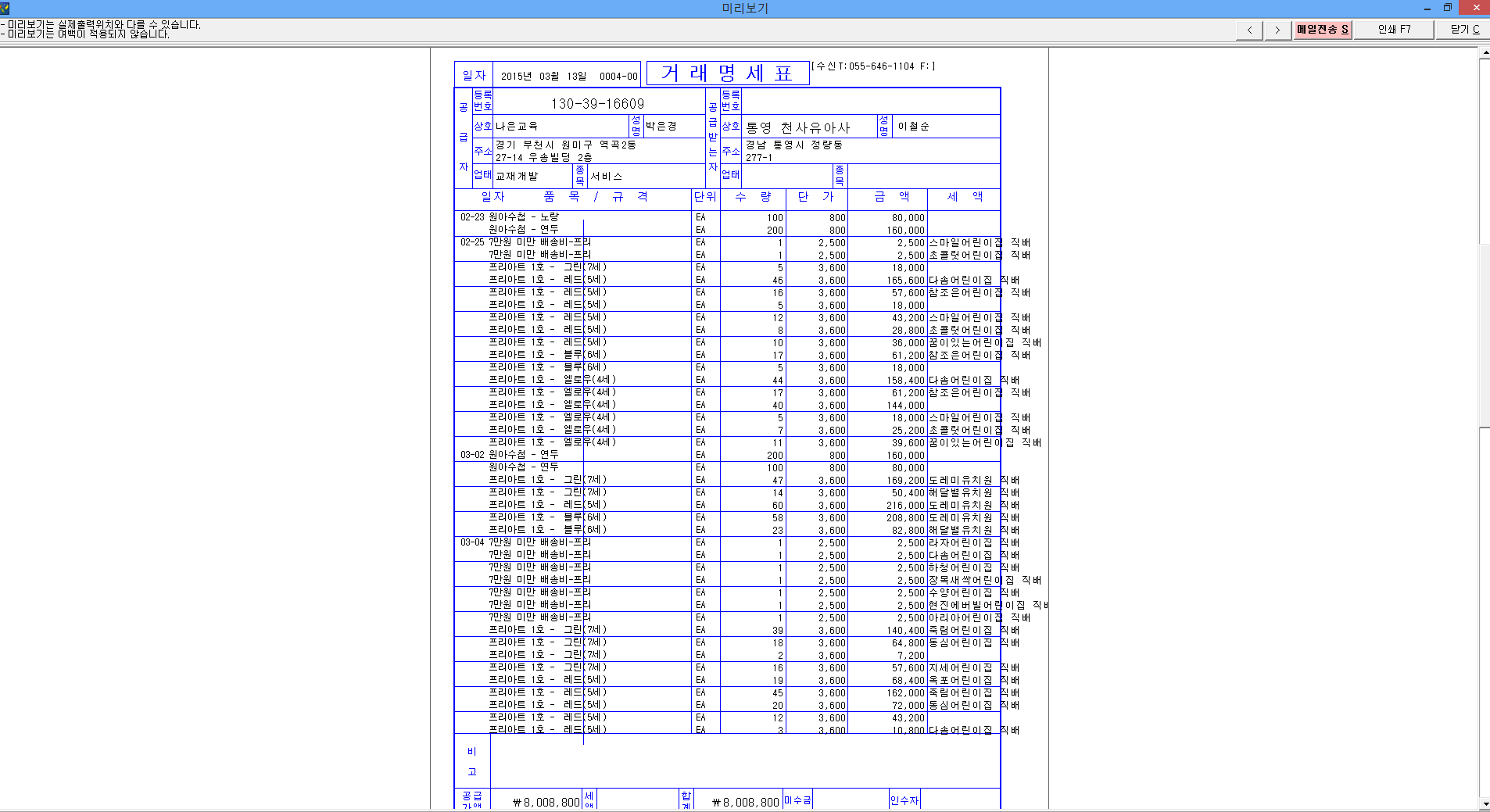
Task: Click the amount 140,400
Action: (905, 631)
